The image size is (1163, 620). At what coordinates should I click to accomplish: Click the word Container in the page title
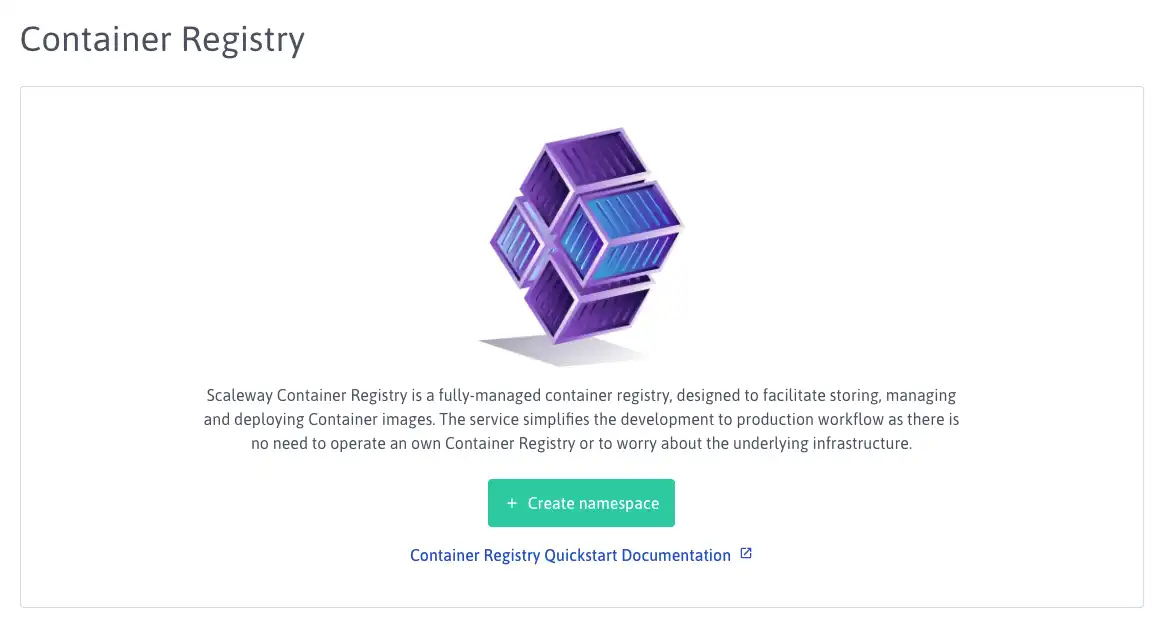(x=96, y=39)
